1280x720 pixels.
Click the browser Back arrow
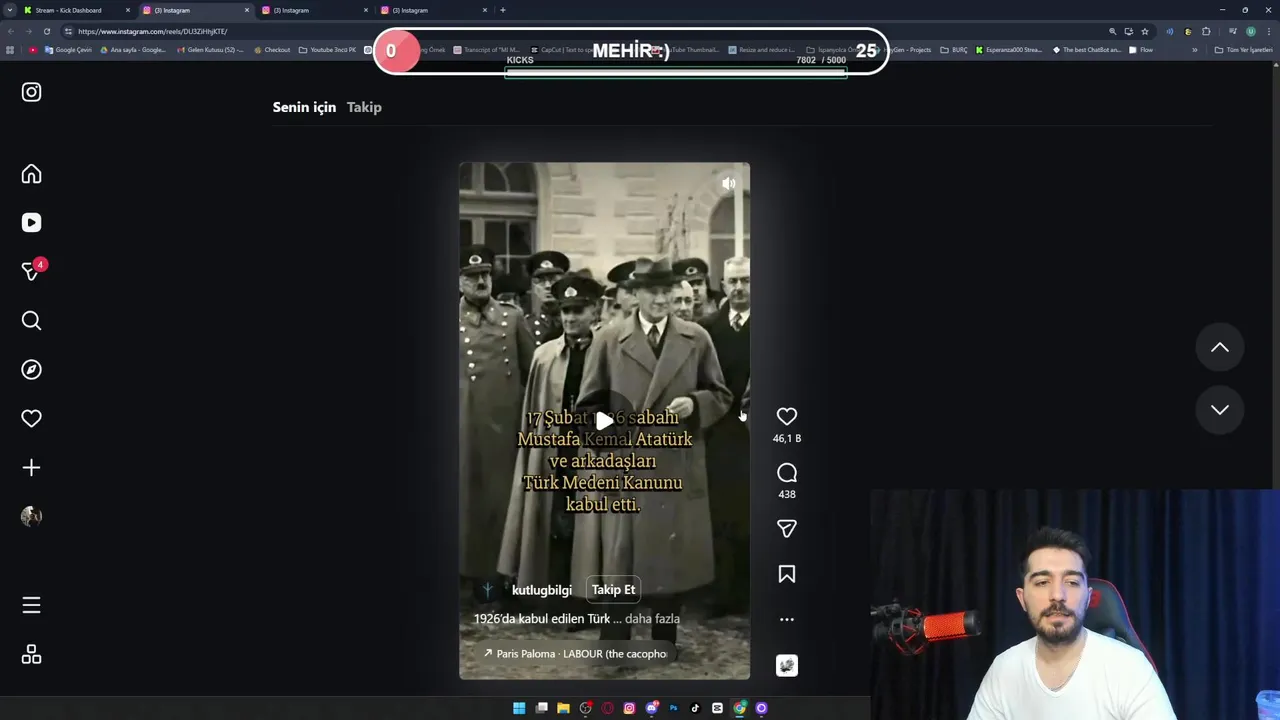tap(10, 31)
